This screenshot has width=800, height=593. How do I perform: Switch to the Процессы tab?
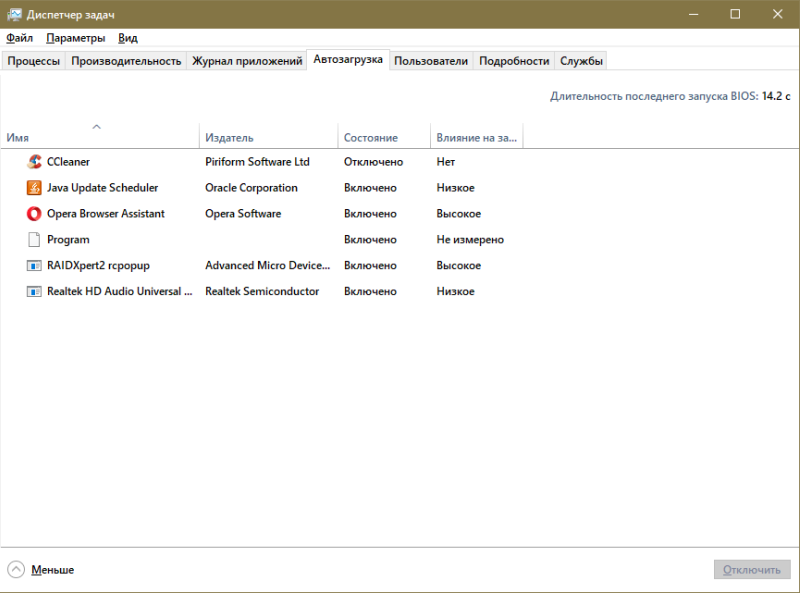[x=34, y=61]
